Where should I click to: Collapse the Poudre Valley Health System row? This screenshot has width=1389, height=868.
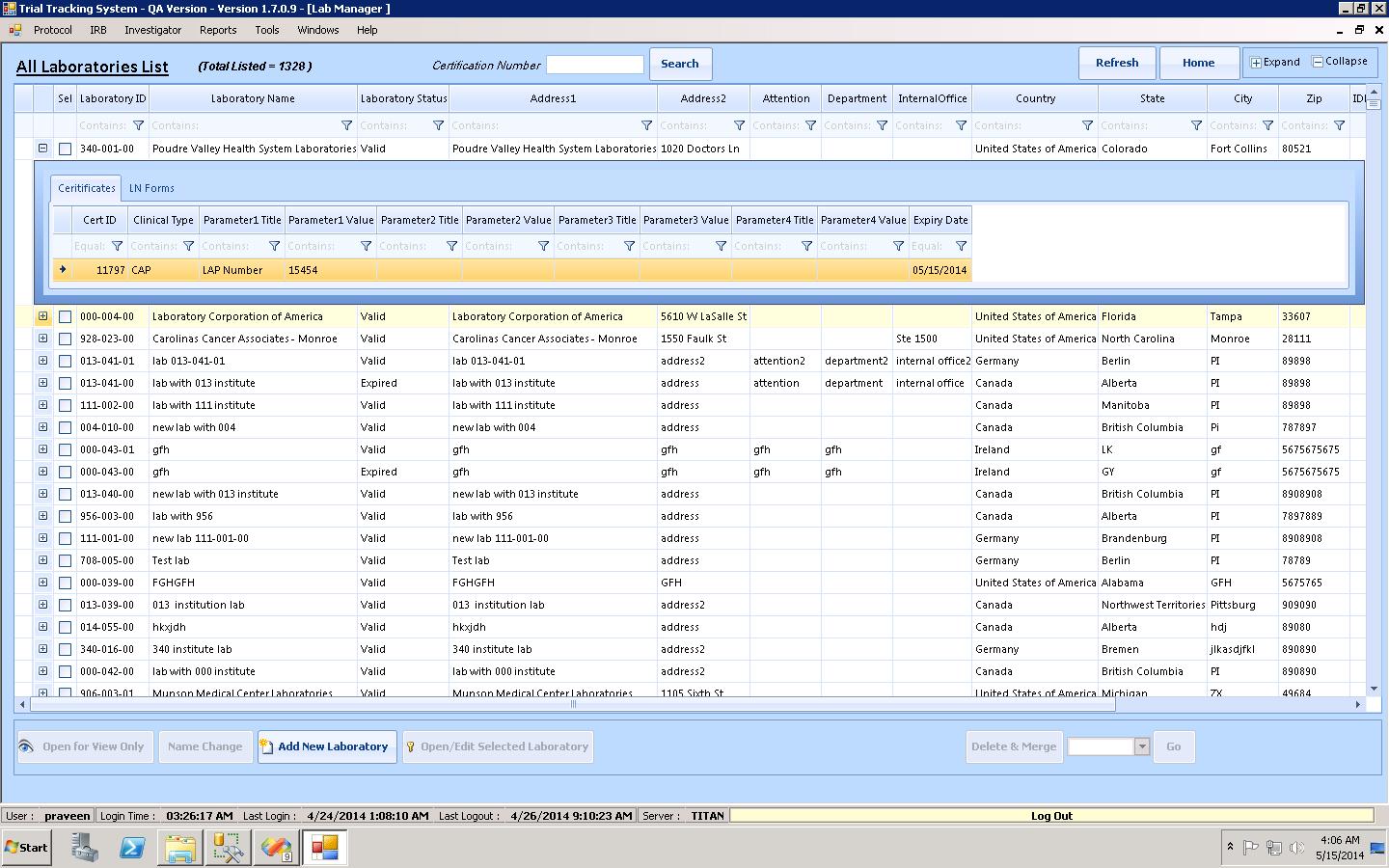[x=42, y=149]
